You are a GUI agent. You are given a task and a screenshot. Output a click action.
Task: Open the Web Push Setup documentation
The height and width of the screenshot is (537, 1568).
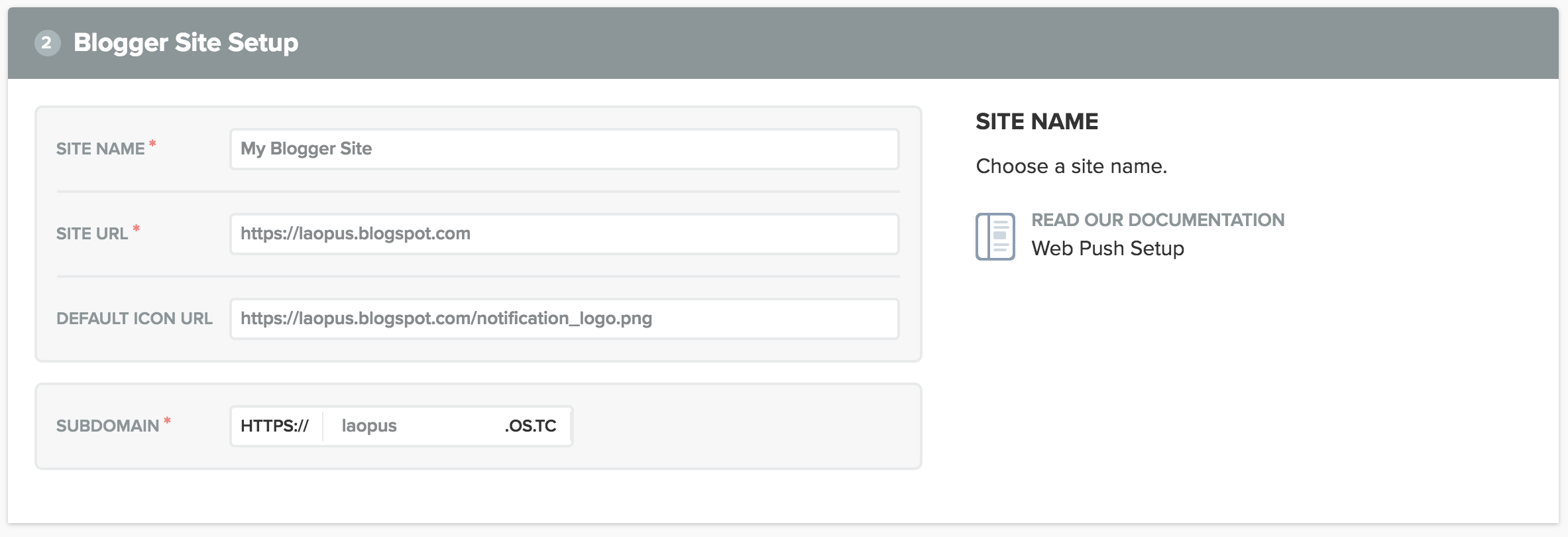(1107, 249)
